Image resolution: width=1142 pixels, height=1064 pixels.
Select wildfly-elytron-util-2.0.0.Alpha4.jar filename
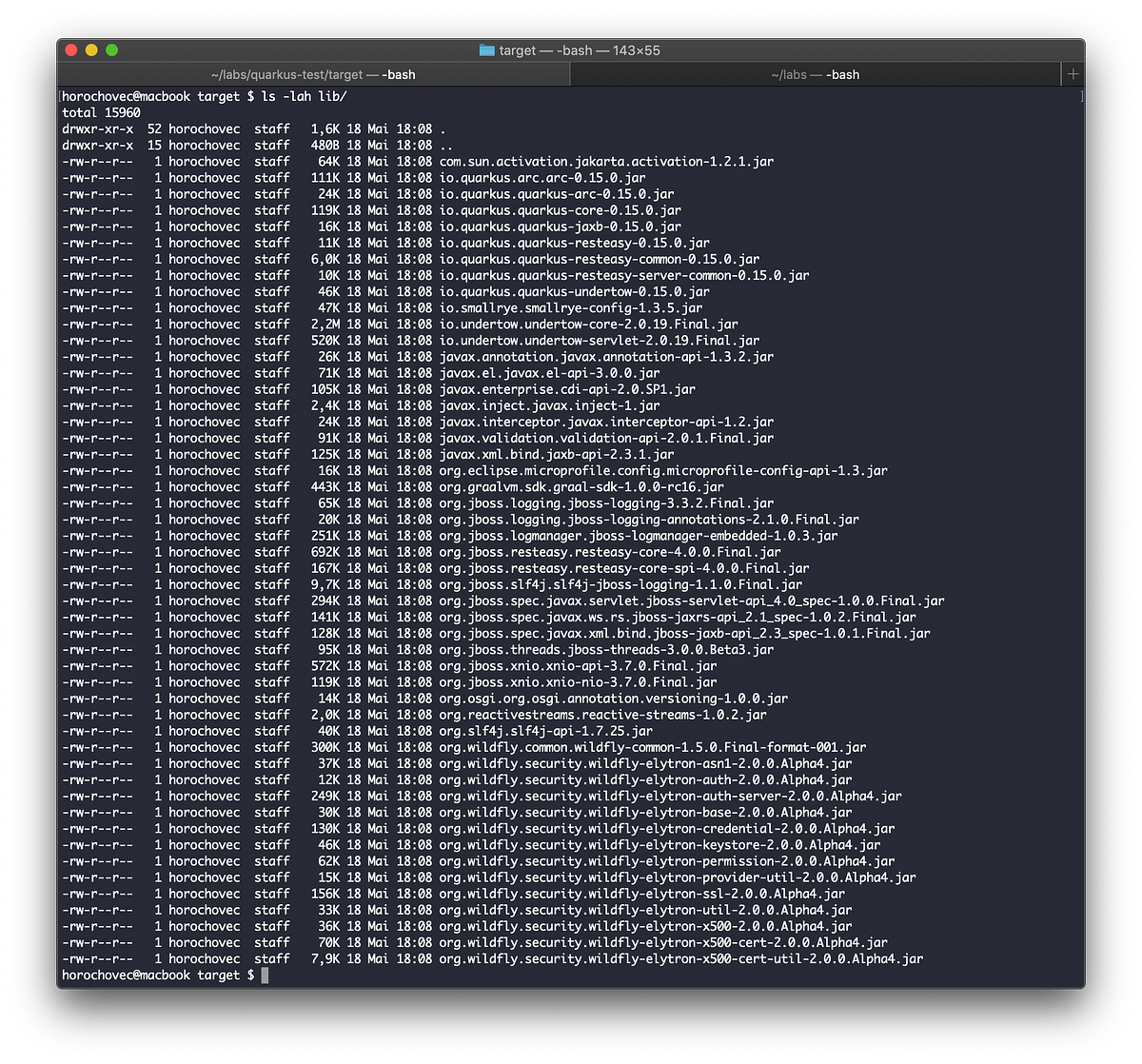point(720,910)
